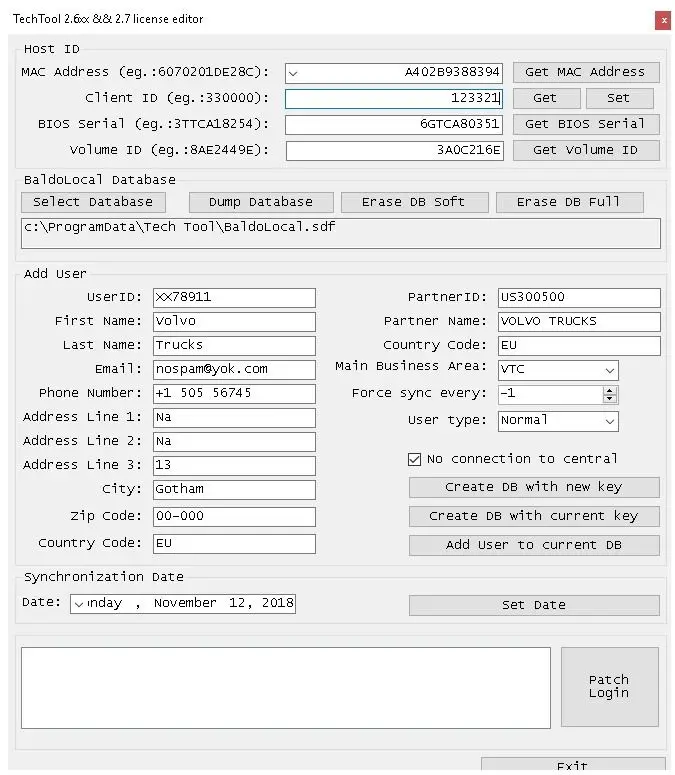Click the Email field nospam@yok.com
The image size is (675, 775).
pyautogui.click(x=234, y=370)
